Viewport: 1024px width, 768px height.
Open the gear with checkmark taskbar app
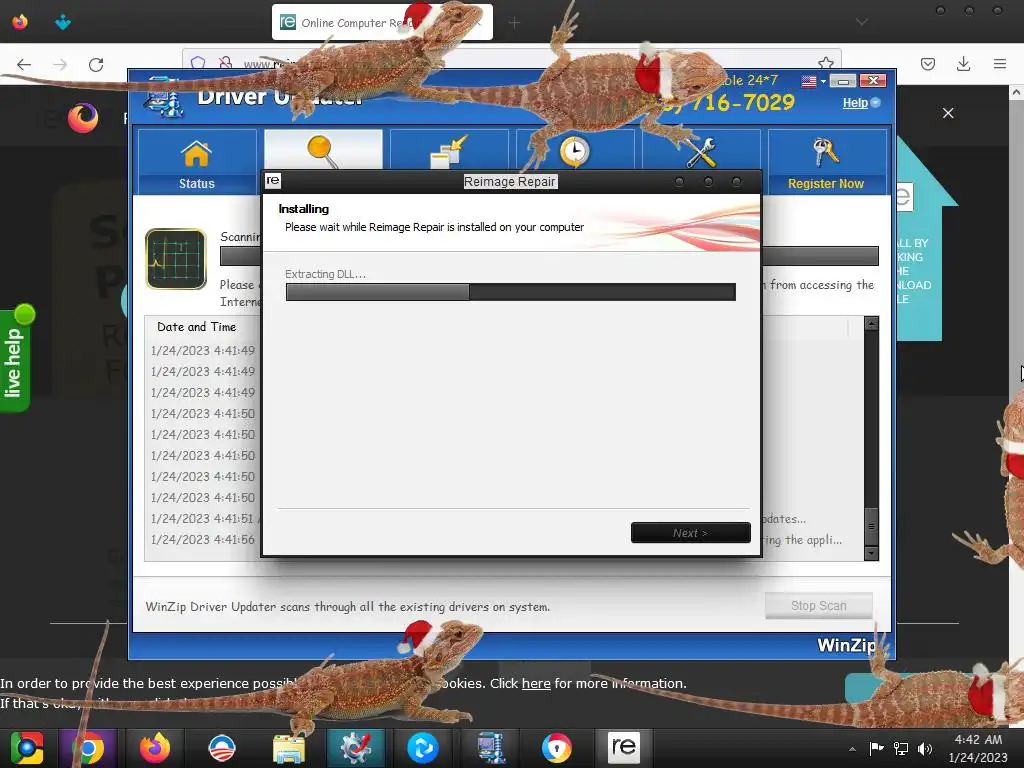pos(356,748)
